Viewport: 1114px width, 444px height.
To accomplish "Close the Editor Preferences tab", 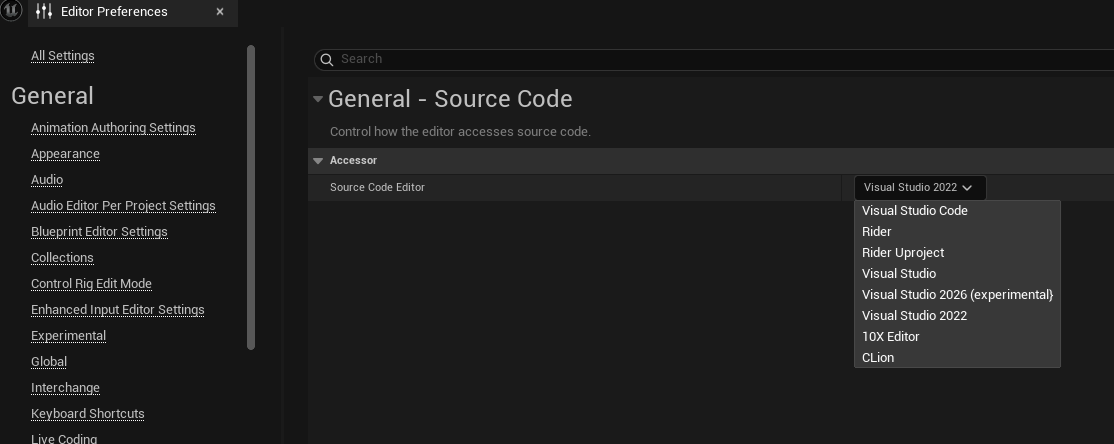I will 220,11.
